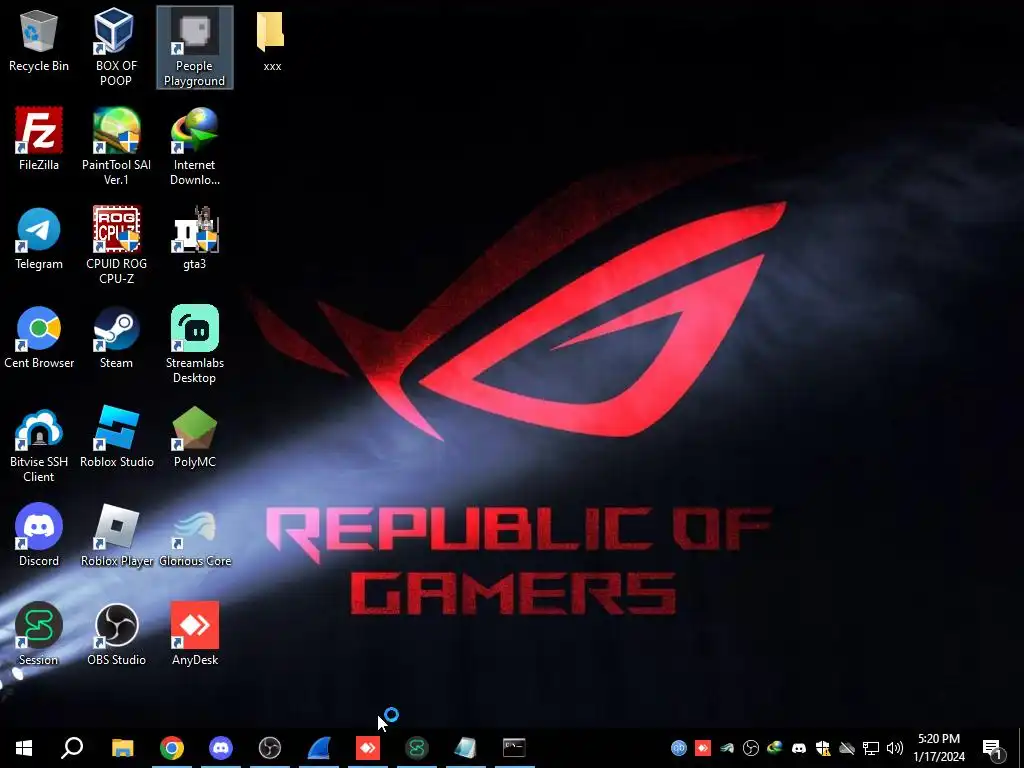Select the PolyMC desktop shortcut
The width and height of the screenshot is (1024, 768).
click(x=194, y=437)
